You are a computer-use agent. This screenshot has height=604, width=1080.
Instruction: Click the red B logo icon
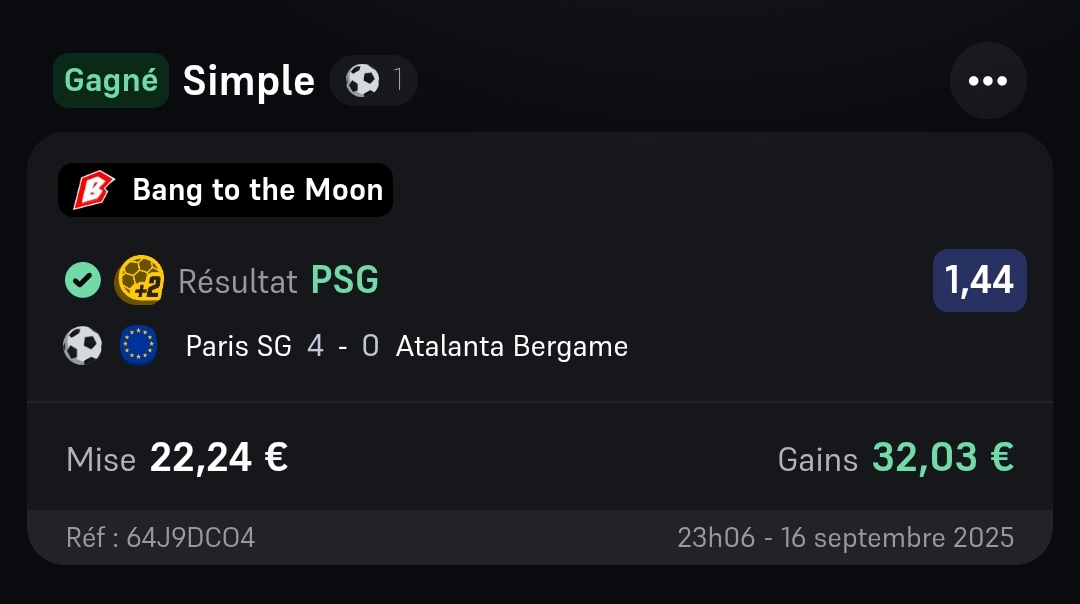coord(94,190)
